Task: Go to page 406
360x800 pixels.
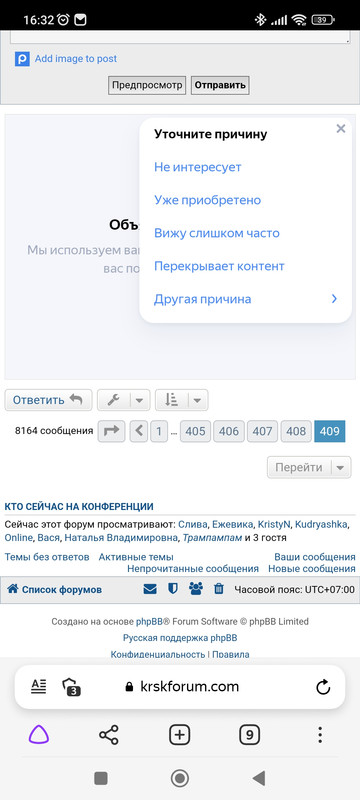Action: point(229,431)
